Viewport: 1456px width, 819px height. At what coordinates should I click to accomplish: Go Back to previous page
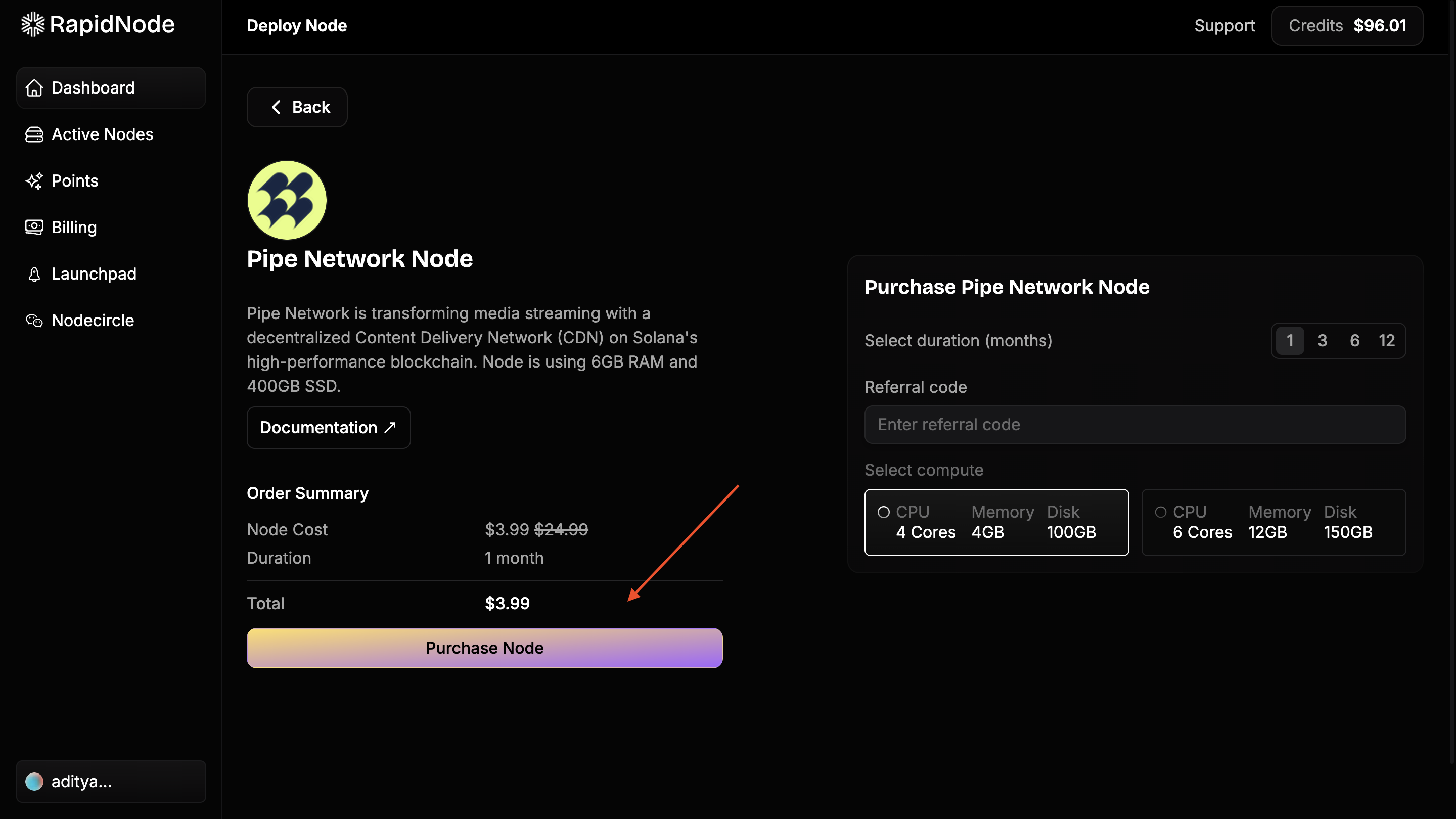coord(297,107)
